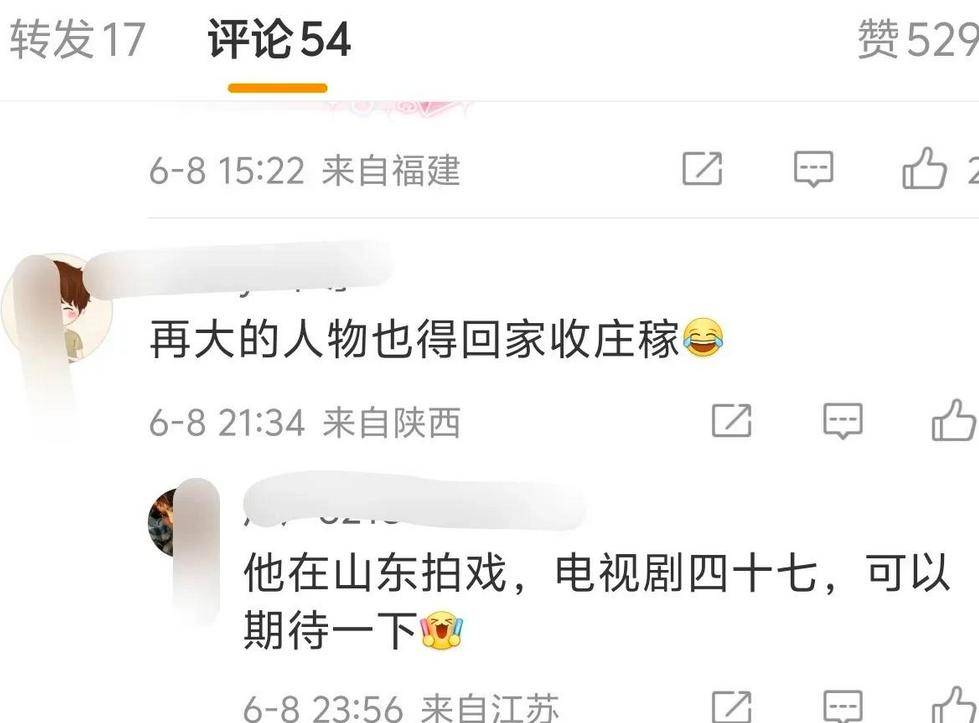Select the 评论 54 tab
979x723 pixels.
pyautogui.click(x=279, y=39)
